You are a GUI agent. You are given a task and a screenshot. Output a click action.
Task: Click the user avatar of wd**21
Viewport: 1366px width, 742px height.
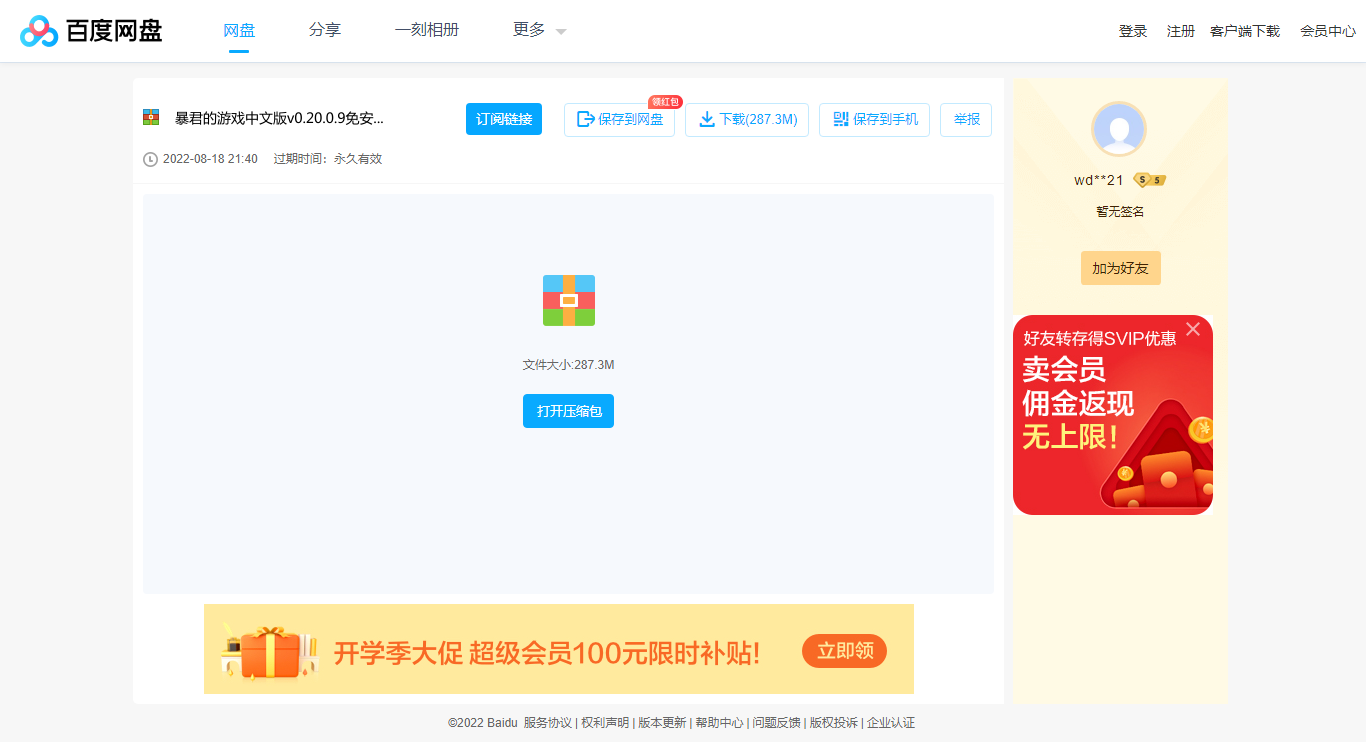1120,128
